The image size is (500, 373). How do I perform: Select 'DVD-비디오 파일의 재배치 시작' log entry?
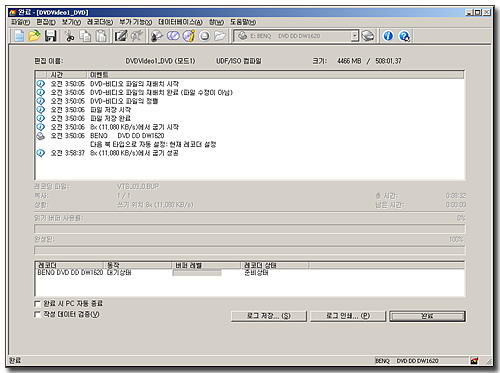(134, 84)
